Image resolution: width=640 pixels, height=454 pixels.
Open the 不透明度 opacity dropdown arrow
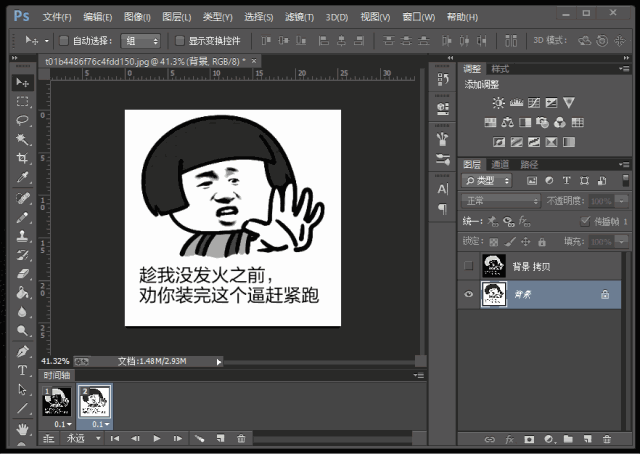[x=622, y=201]
